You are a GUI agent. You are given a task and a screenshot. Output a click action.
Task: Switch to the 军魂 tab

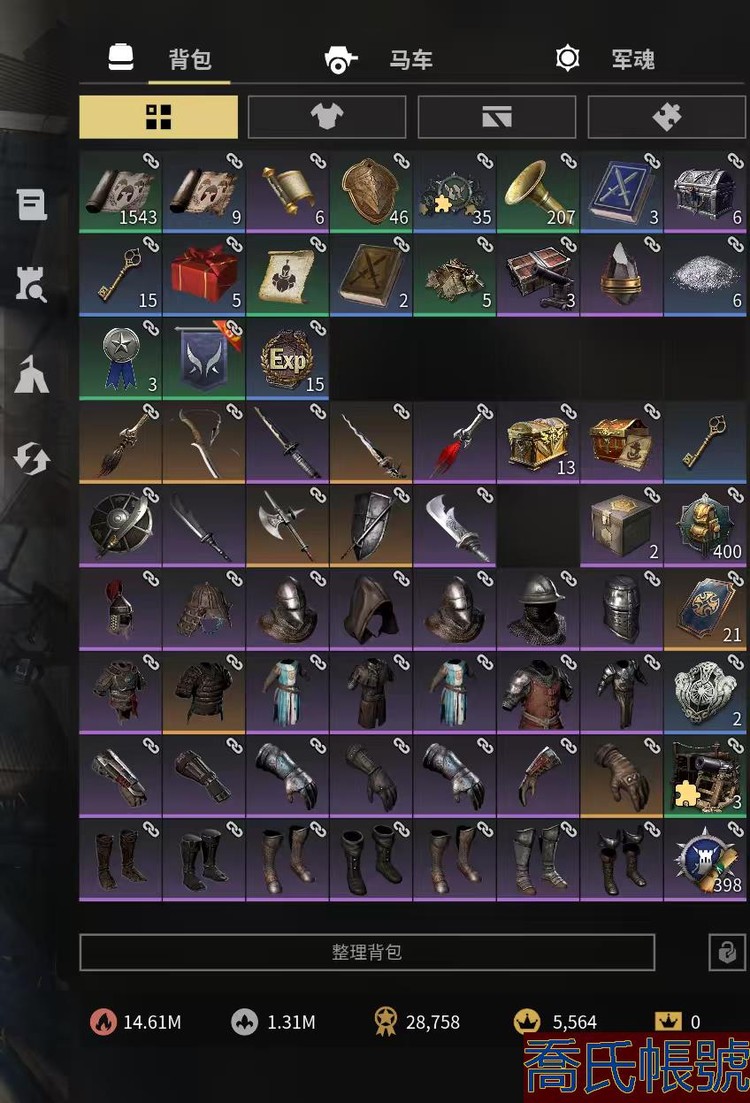tap(605, 59)
